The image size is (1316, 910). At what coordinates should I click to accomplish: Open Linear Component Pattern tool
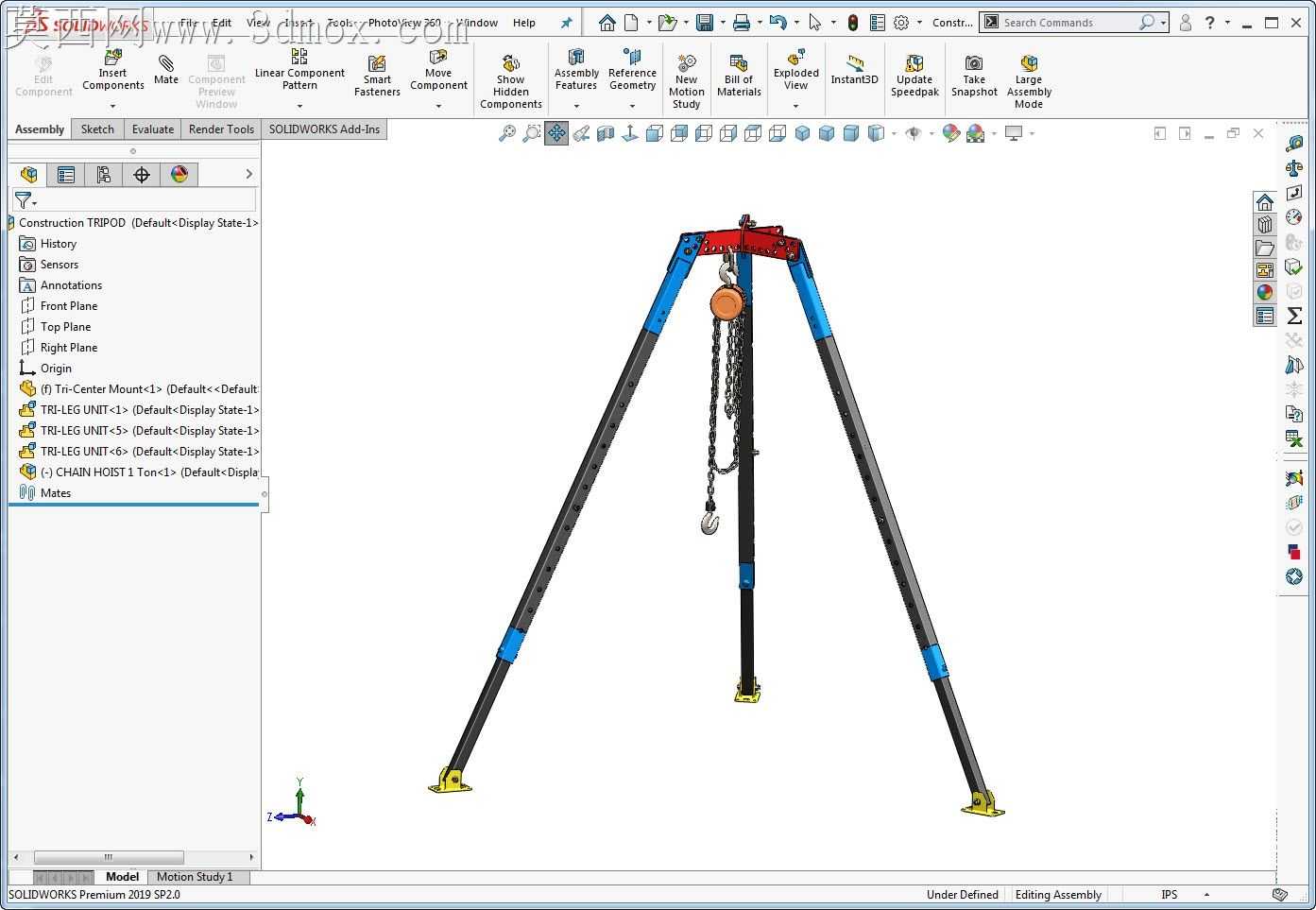tap(299, 71)
